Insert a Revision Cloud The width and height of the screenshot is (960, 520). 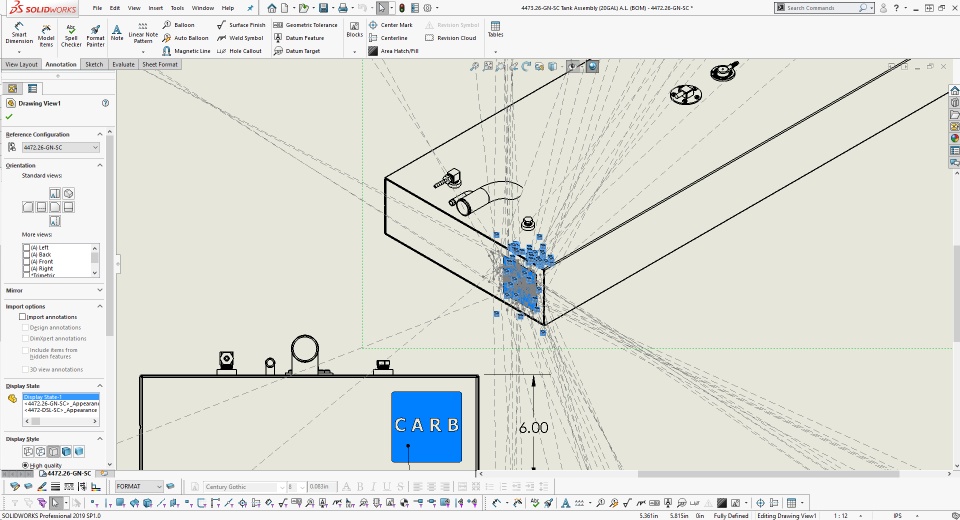click(451, 38)
